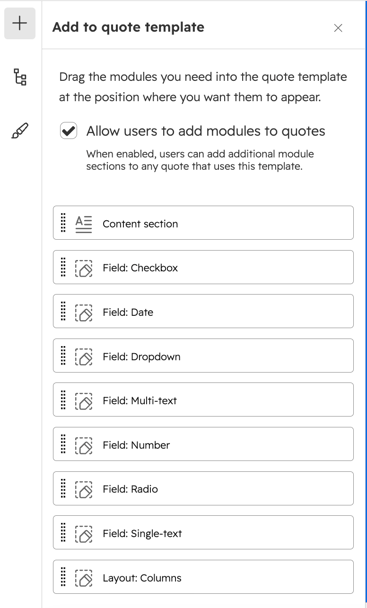Click the Add to quote template heading
Viewport: 367px width, 608px height.
(128, 28)
